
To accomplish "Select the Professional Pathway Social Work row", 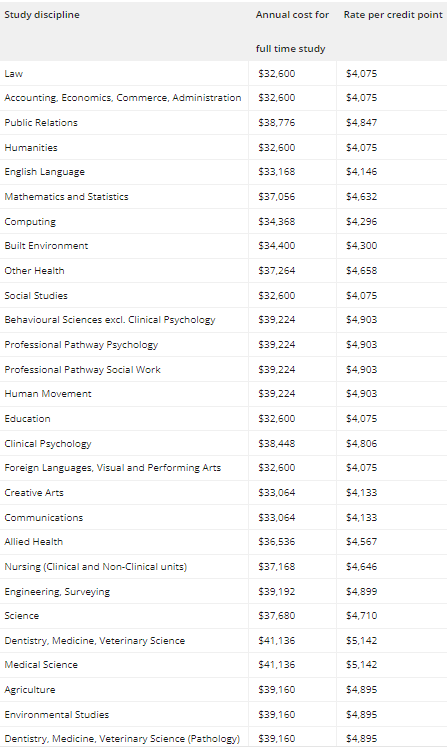I will [x=224, y=369].
